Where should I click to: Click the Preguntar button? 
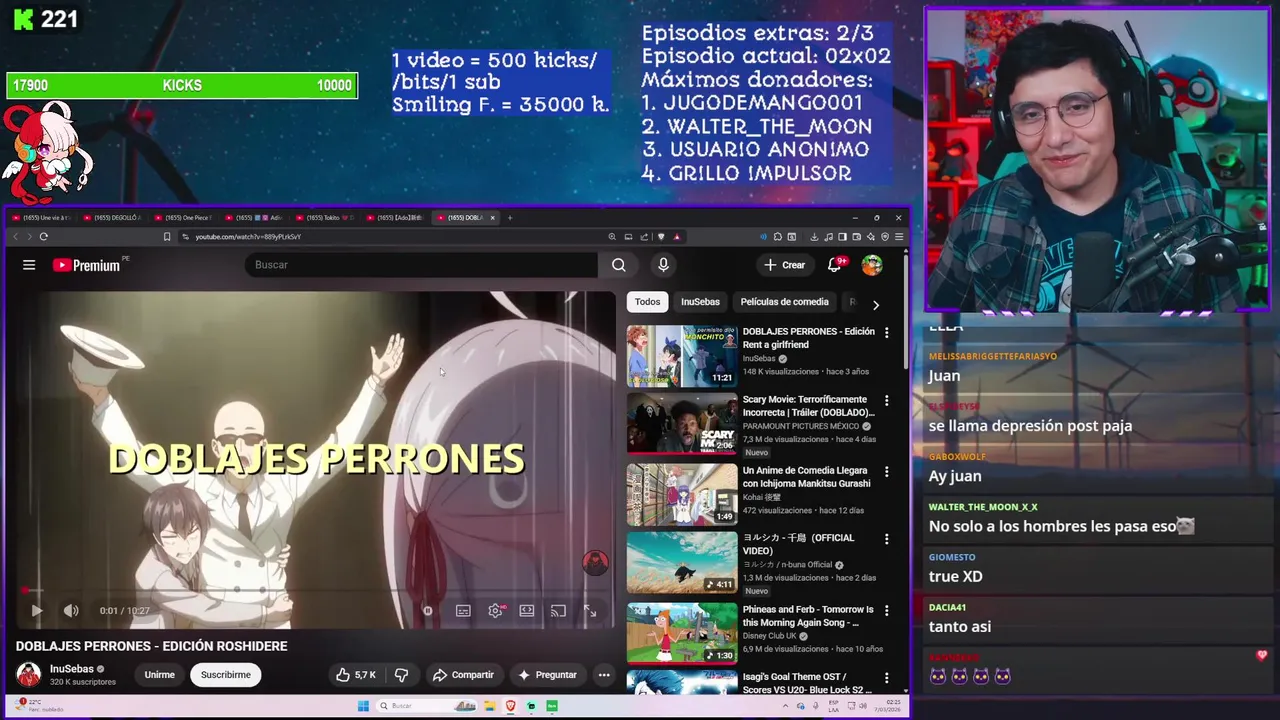pyautogui.click(x=546, y=675)
